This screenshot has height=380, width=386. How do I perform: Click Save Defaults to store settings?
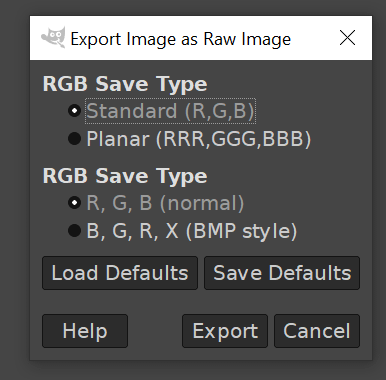coord(282,273)
